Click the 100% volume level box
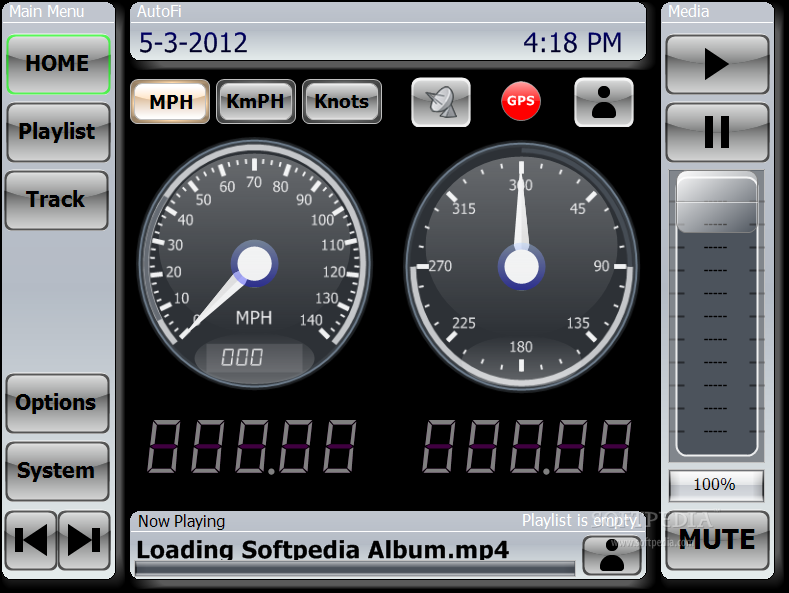The height and width of the screenshot is (593, 789). pos(716,485)
